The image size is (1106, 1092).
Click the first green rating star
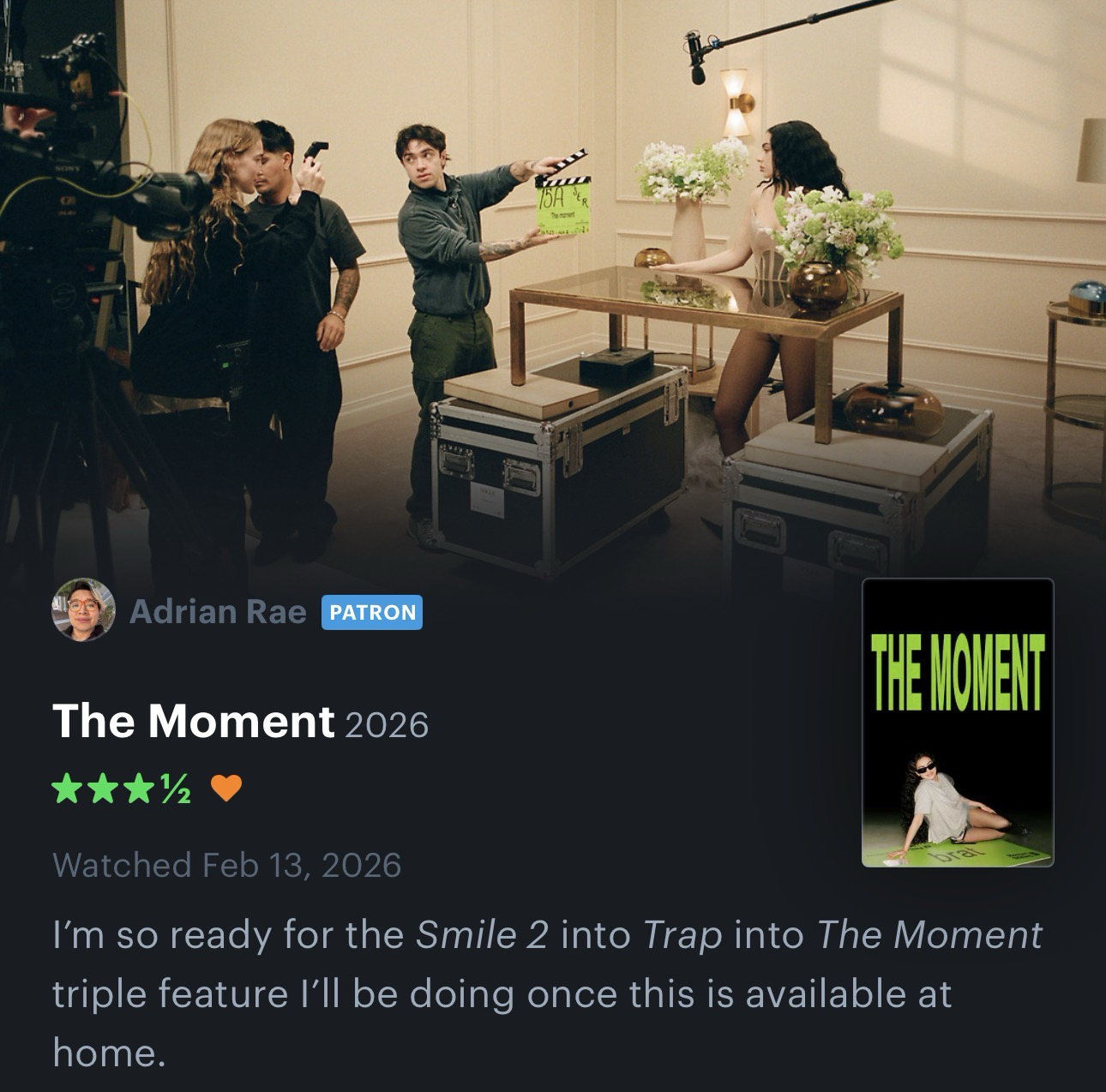pos(65,787)
